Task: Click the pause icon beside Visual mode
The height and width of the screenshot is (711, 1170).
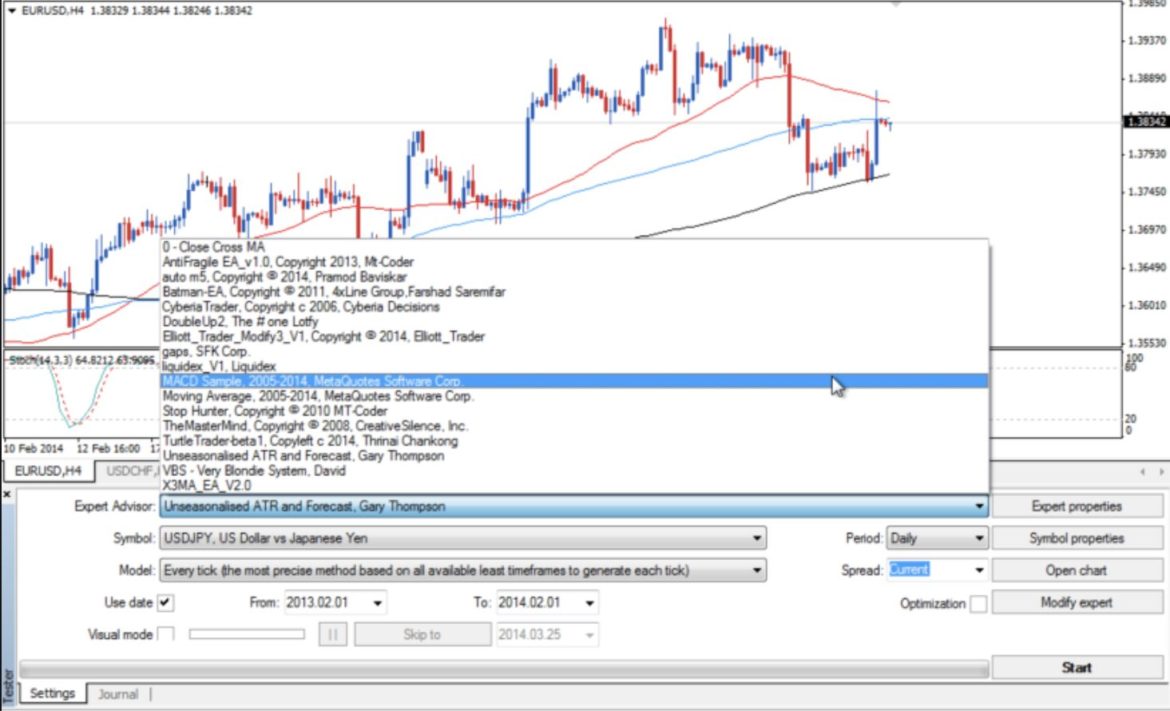Action: pyautogui.click(x=333, y=633)
